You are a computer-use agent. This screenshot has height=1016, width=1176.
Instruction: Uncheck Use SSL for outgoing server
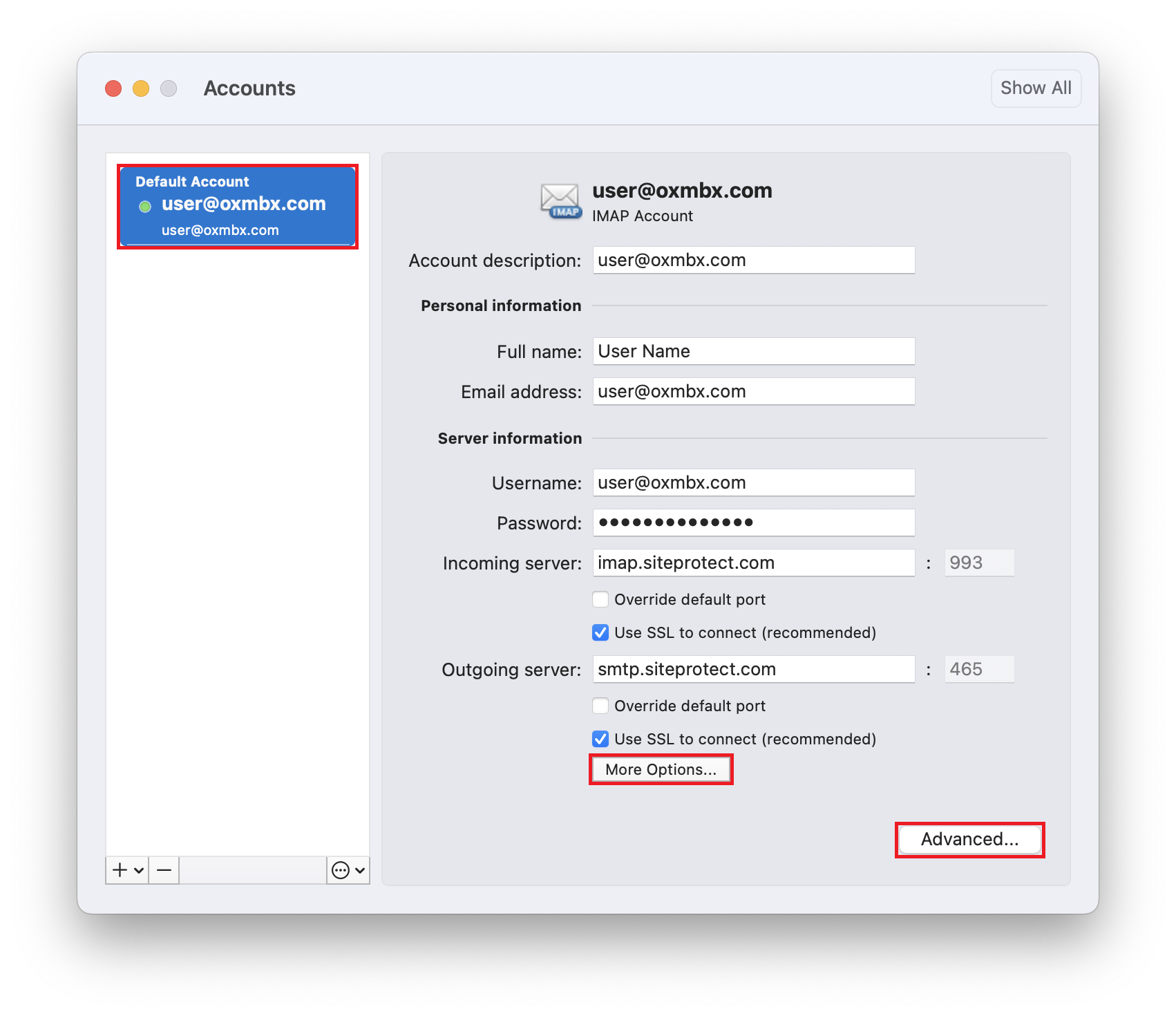pos(600,739)
